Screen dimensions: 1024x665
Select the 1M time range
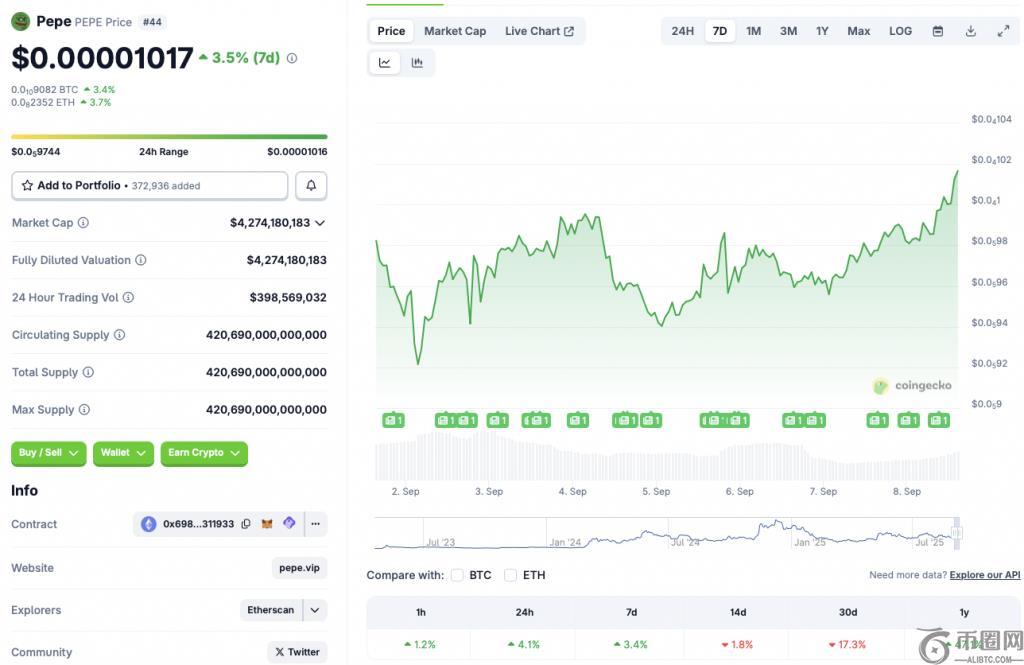pyautogui.click(x=753, y=31)
